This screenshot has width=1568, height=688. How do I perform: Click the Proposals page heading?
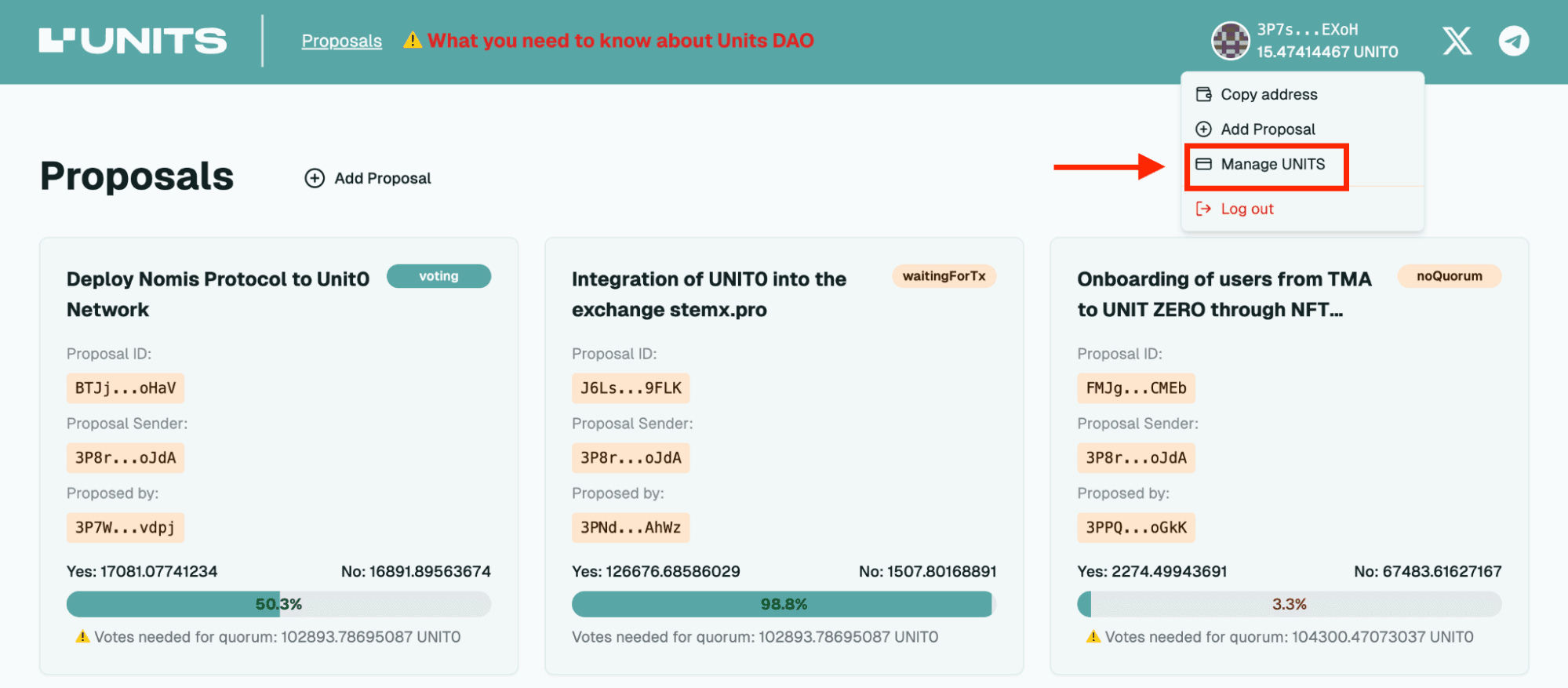pos(137,177)
